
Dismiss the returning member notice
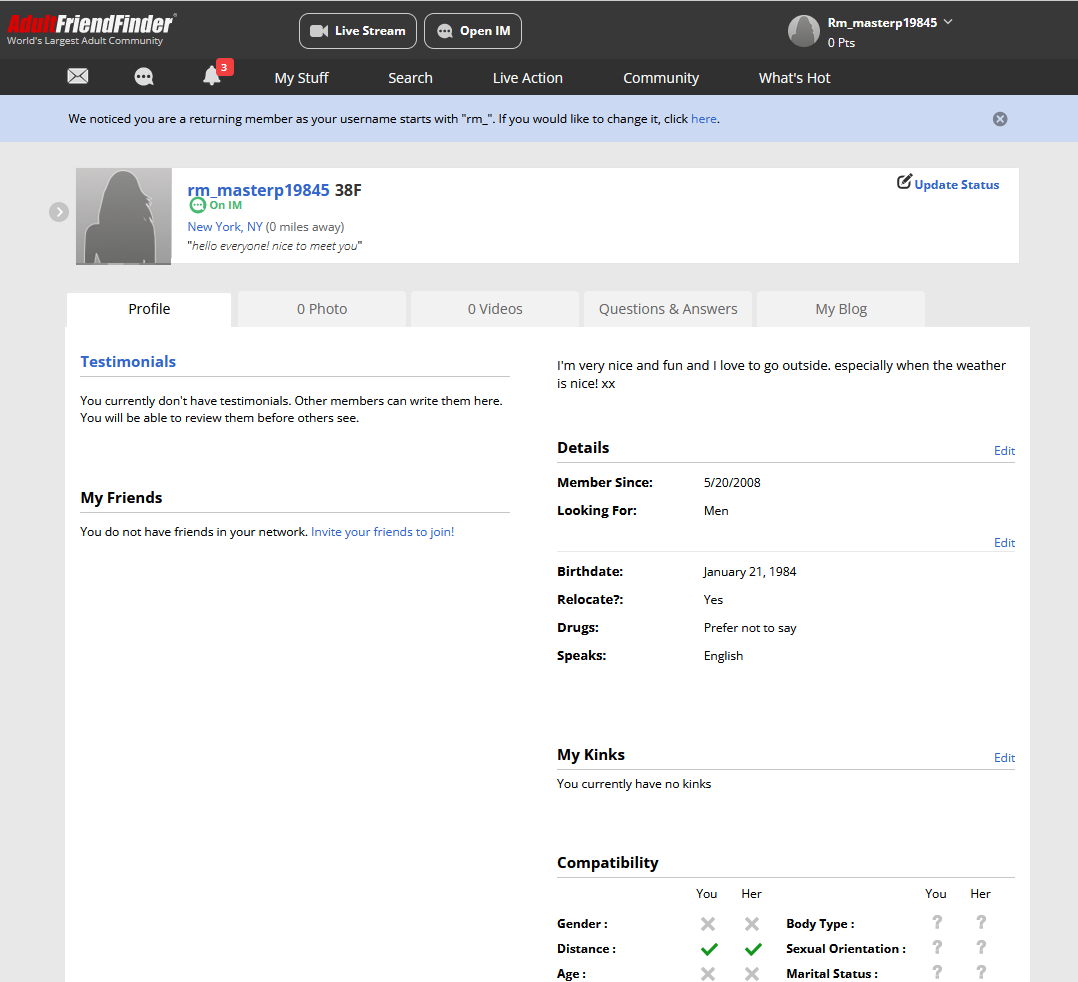1000,119
